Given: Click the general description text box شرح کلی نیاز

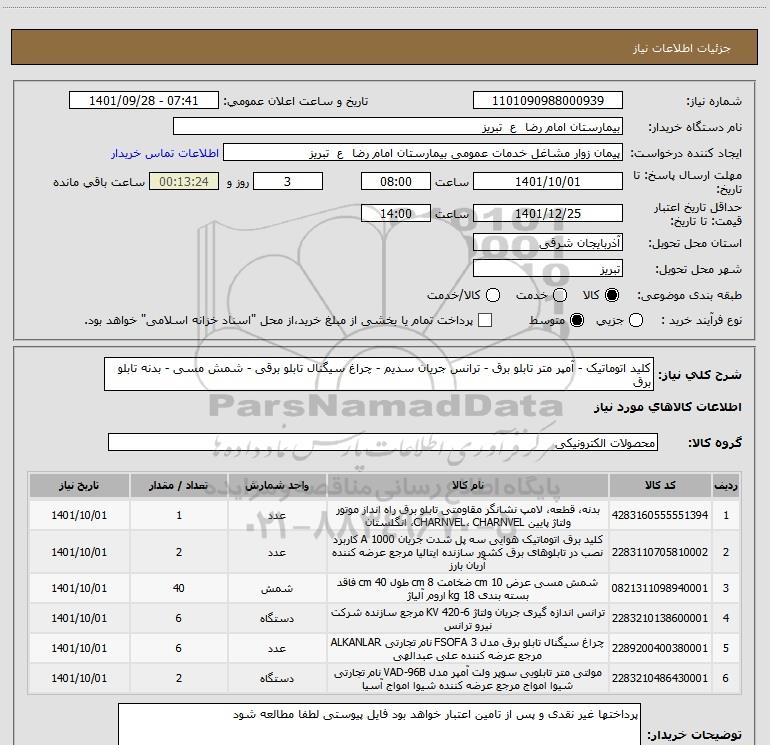Looking at the screenshot, I should coord(379,374).
